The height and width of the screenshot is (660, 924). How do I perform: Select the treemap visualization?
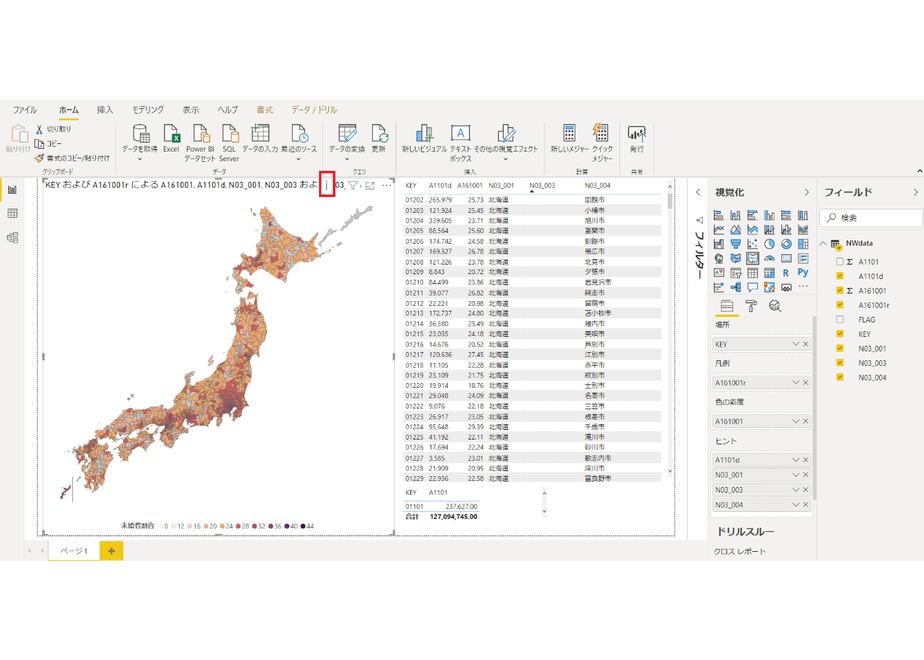(803, 244)
